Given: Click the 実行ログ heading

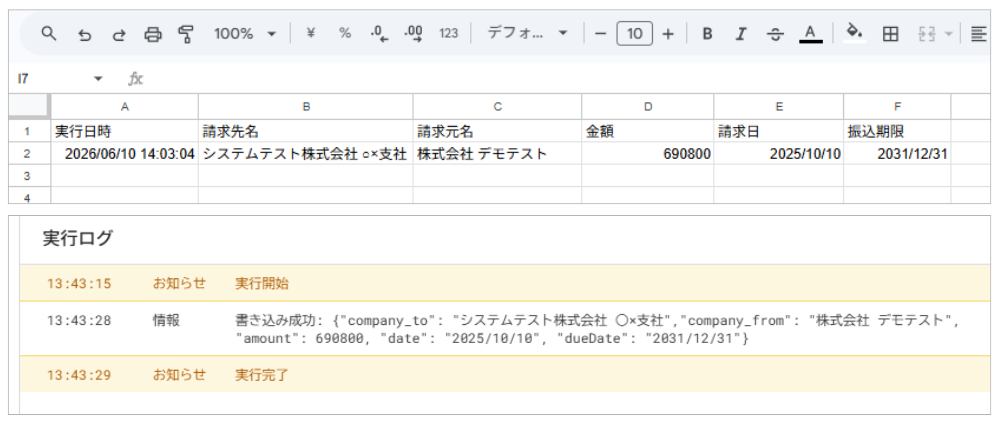Looking at the screenshot, I should (77, 239).
